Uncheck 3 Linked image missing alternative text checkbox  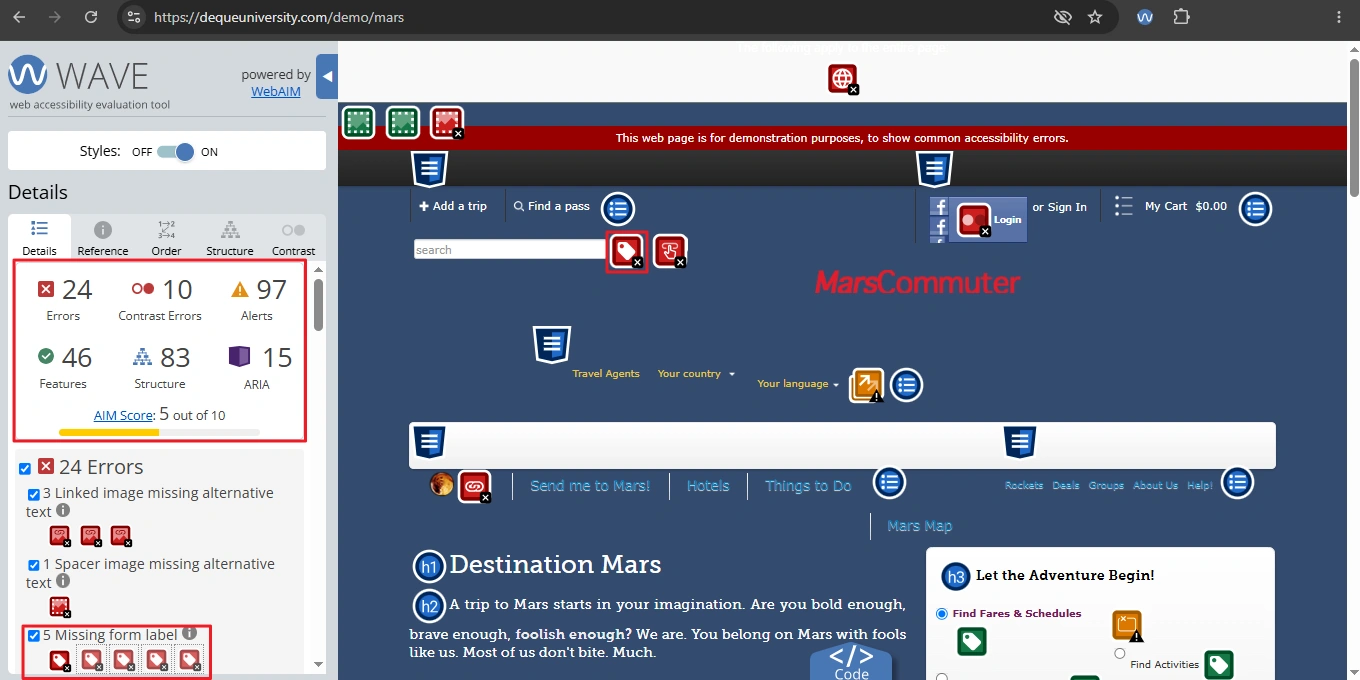34,494
